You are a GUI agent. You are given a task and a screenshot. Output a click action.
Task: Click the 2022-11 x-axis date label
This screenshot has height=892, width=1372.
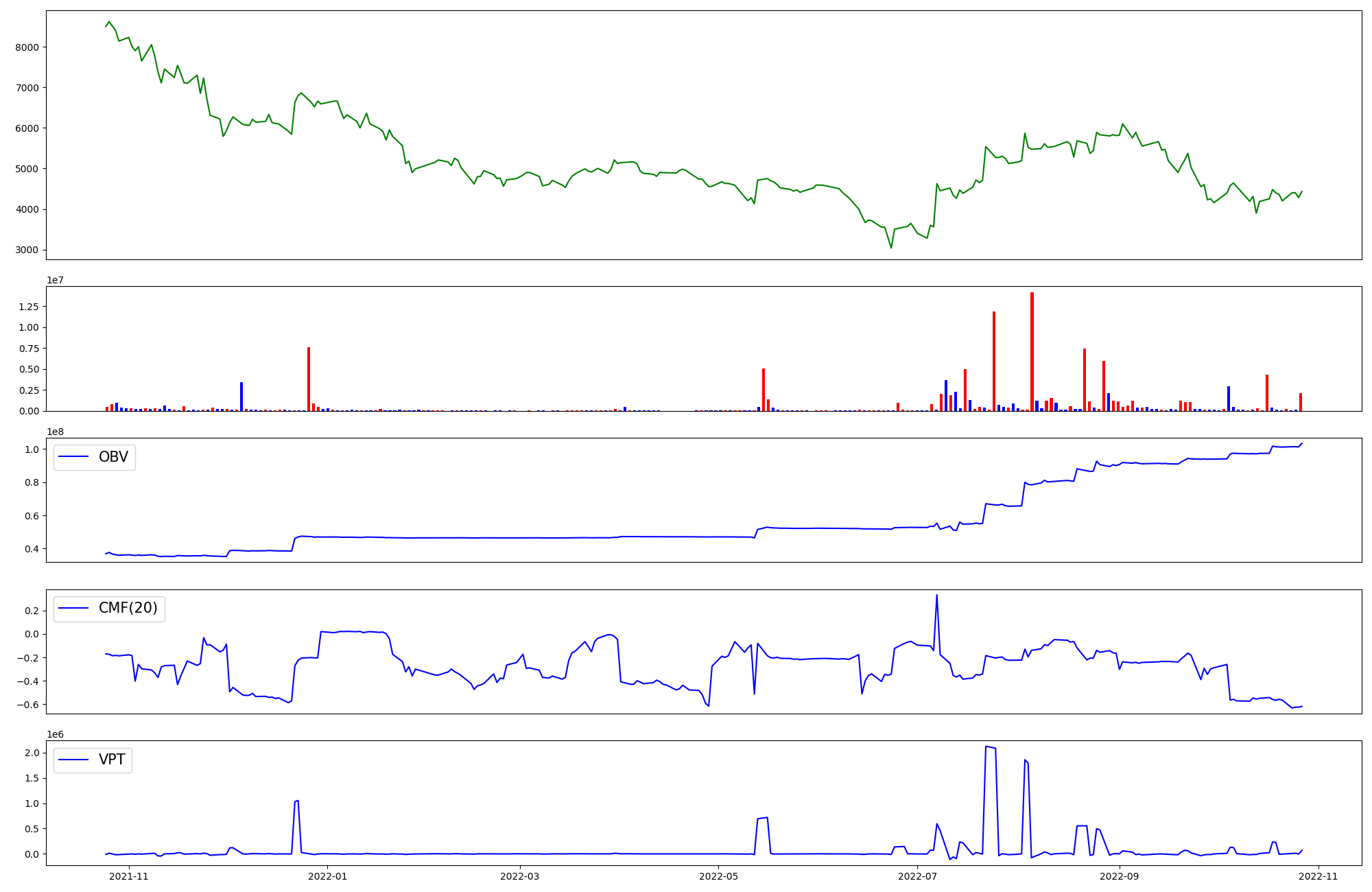[1318, 876]
